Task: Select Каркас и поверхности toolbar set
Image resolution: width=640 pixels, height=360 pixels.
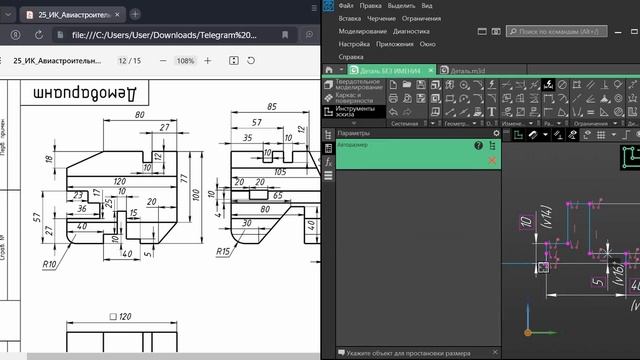Action: point(354,98)
